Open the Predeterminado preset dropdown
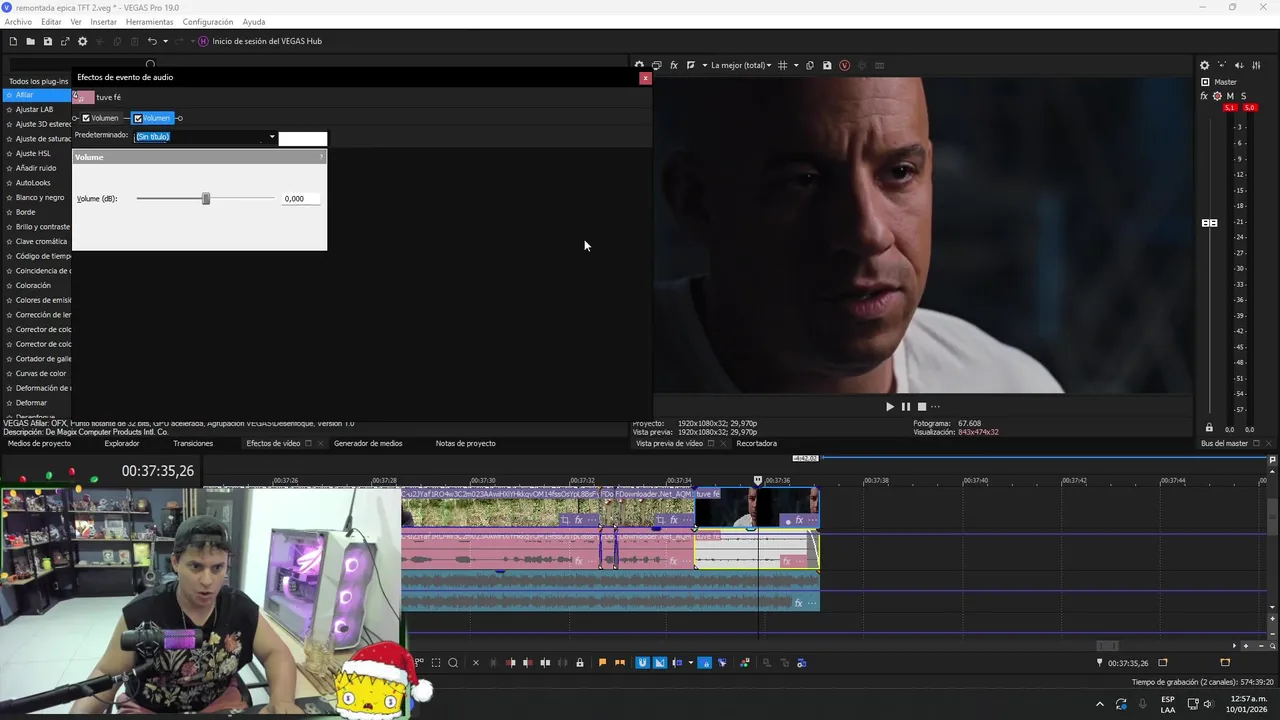This screenshot has height=720, width=1280. coord(271,137)
